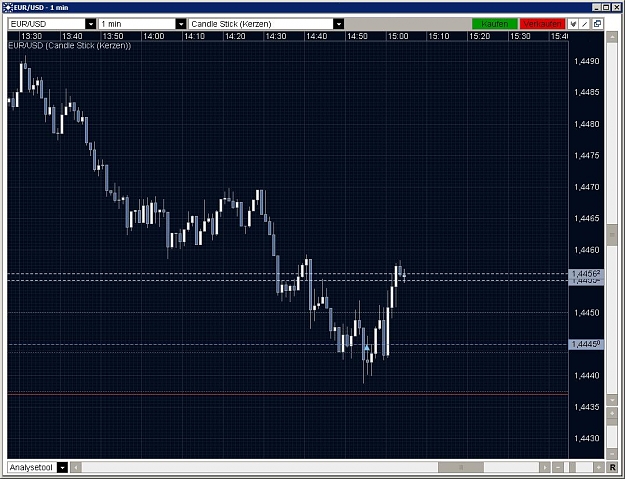625x479 pixels.
Task: Click the vertical scrollbar up arrow
Action: pos(612,37)
